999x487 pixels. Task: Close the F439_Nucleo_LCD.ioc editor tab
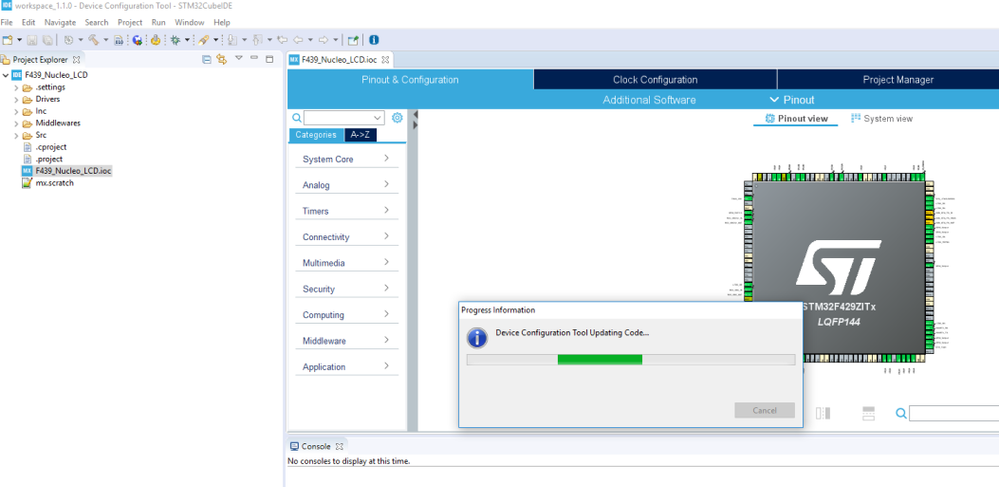tap(385, 60)
